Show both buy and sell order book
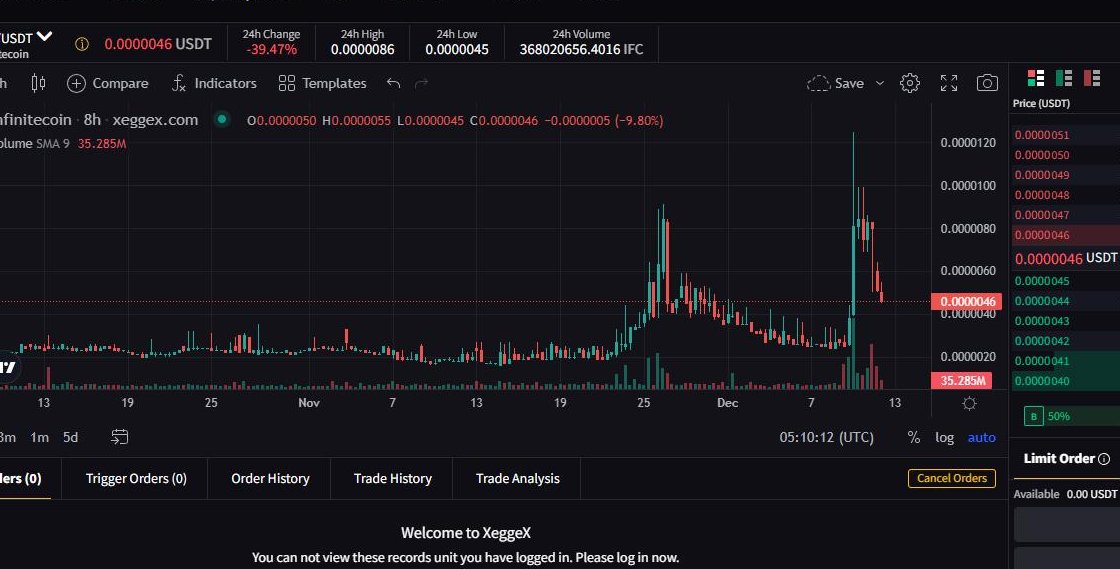The height and width of the screenshot is (569, 1120). (1036, 78)
